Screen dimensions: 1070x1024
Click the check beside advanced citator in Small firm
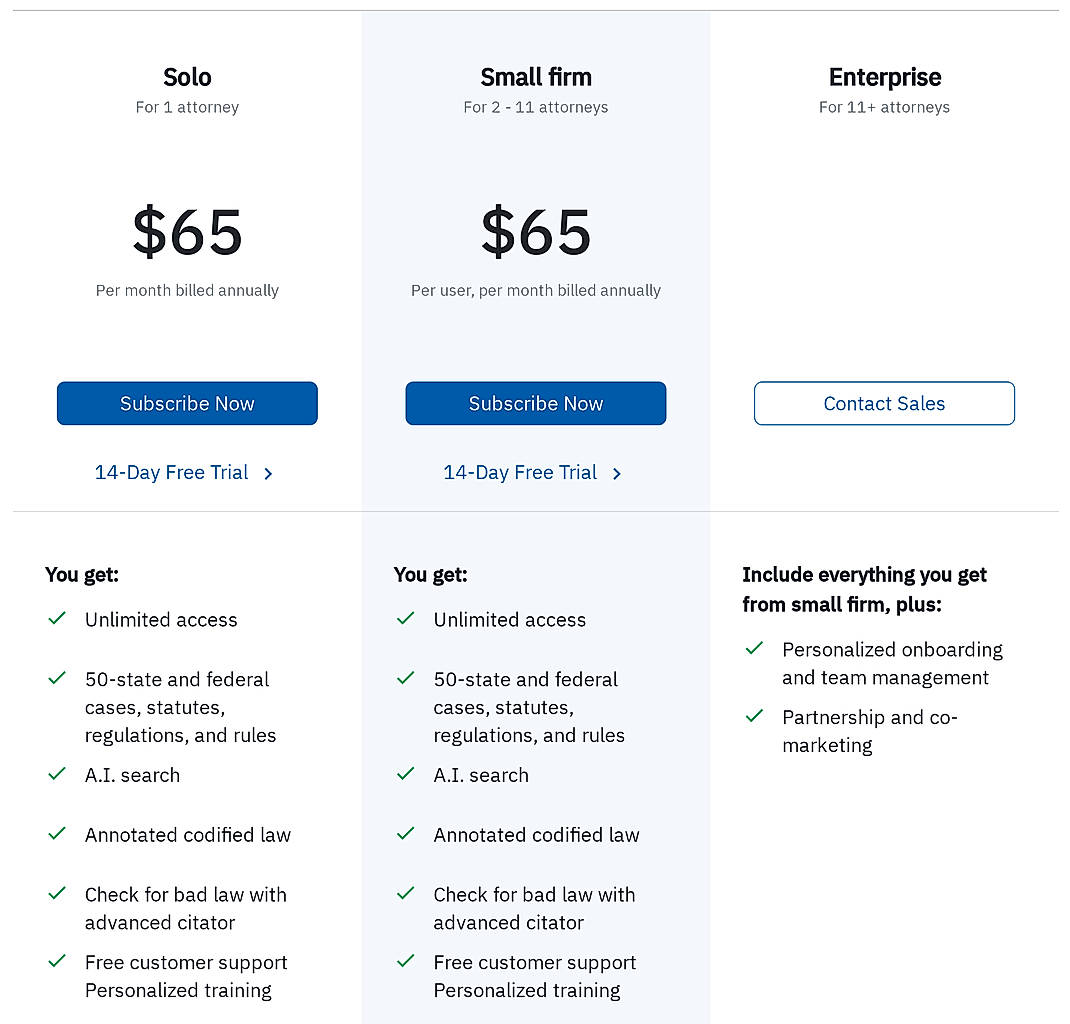pos(406,894)
